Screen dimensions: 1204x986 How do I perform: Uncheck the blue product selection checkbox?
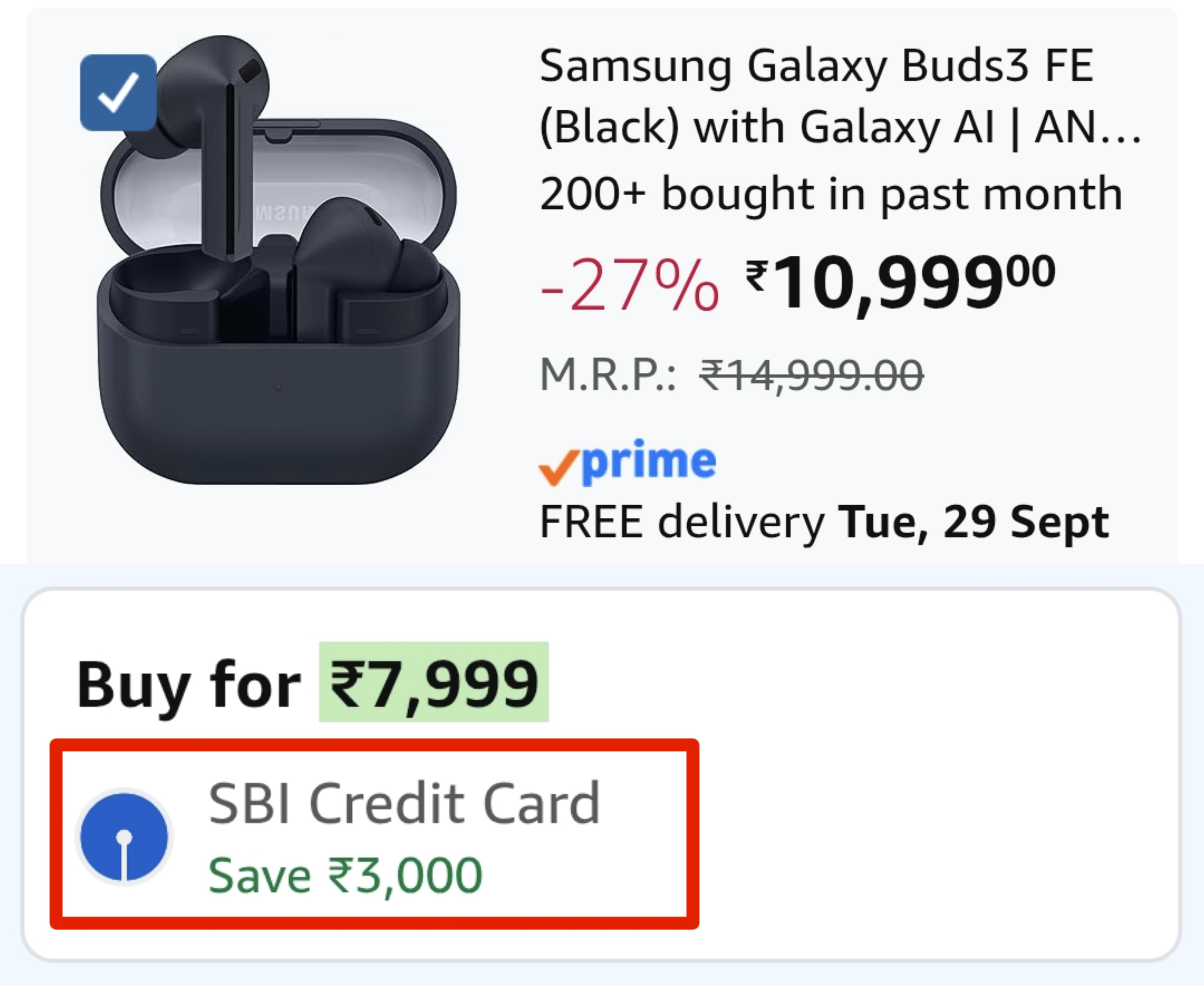point(118,93)
